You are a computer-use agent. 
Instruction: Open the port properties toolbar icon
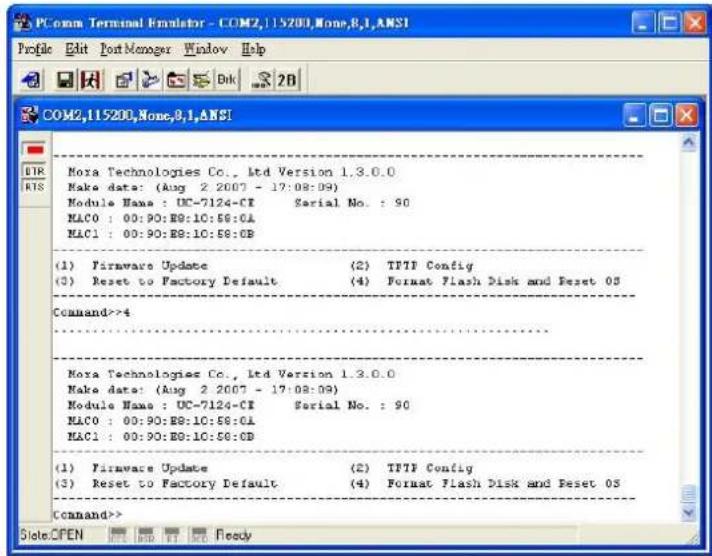click(124, 80)
